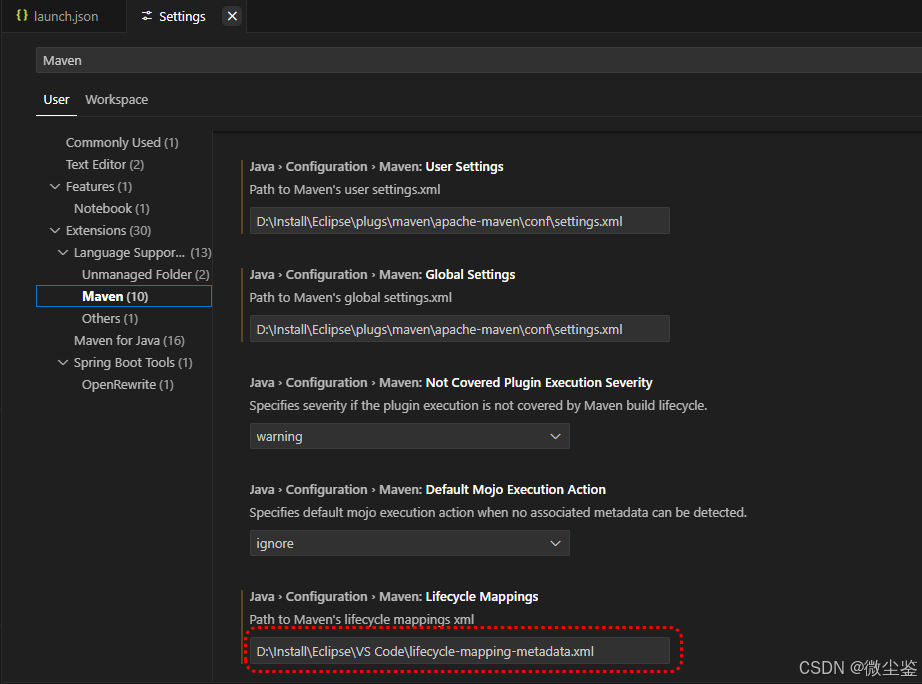Collapse the Features tree chevron

tap(55, 186)
